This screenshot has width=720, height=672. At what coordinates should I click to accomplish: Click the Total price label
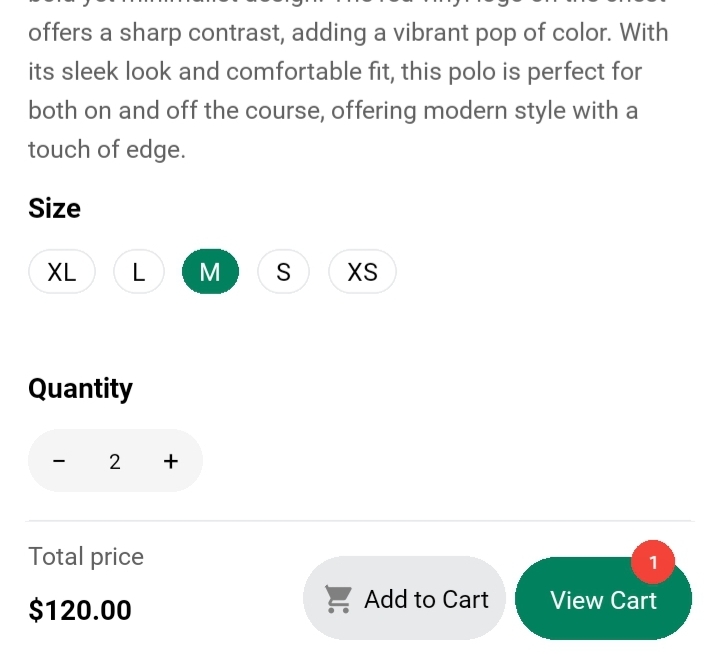pos(86,557)
